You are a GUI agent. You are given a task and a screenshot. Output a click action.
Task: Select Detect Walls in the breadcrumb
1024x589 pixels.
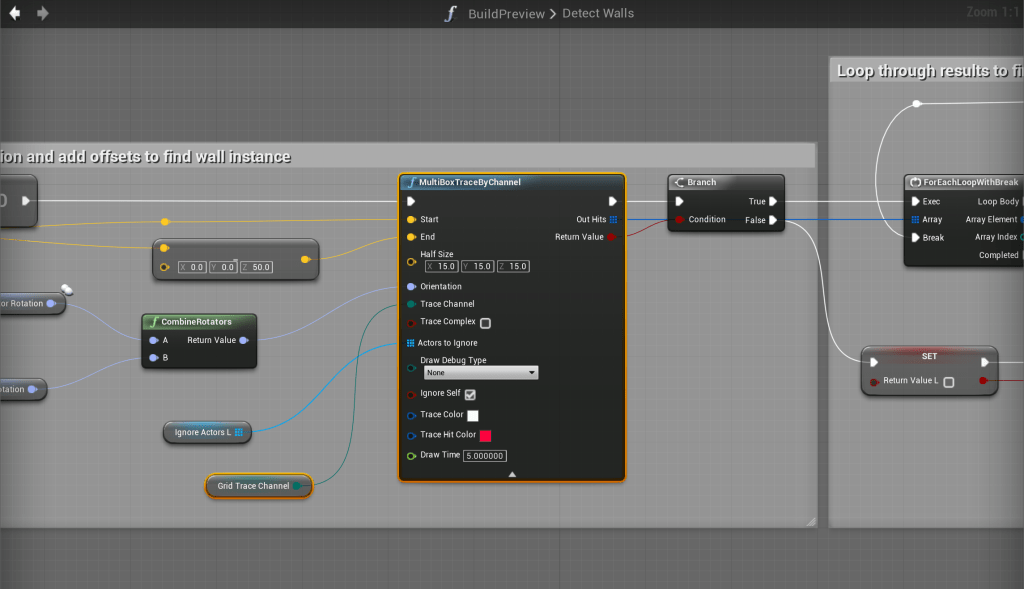598,13
